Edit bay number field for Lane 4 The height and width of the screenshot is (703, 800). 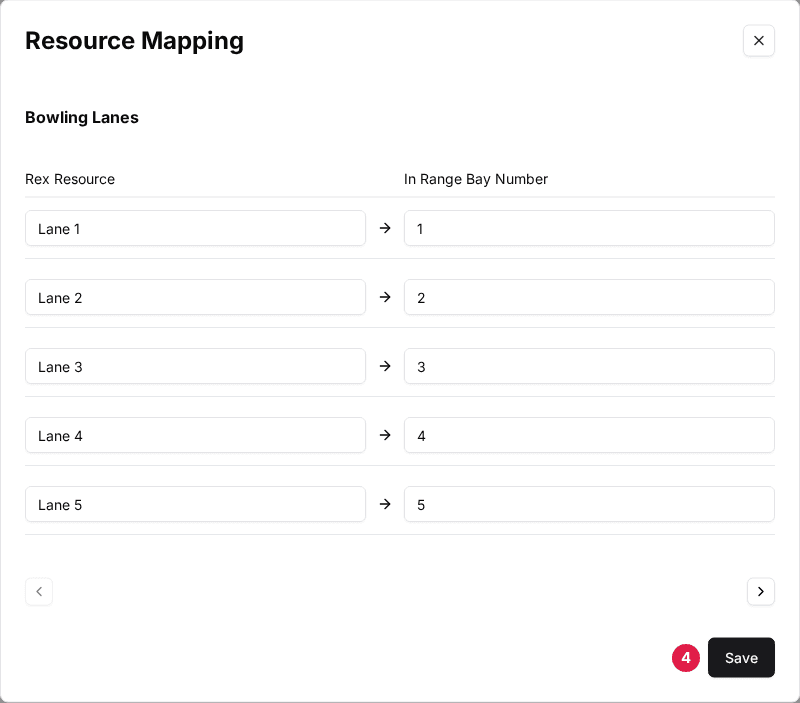coord(589,435)
